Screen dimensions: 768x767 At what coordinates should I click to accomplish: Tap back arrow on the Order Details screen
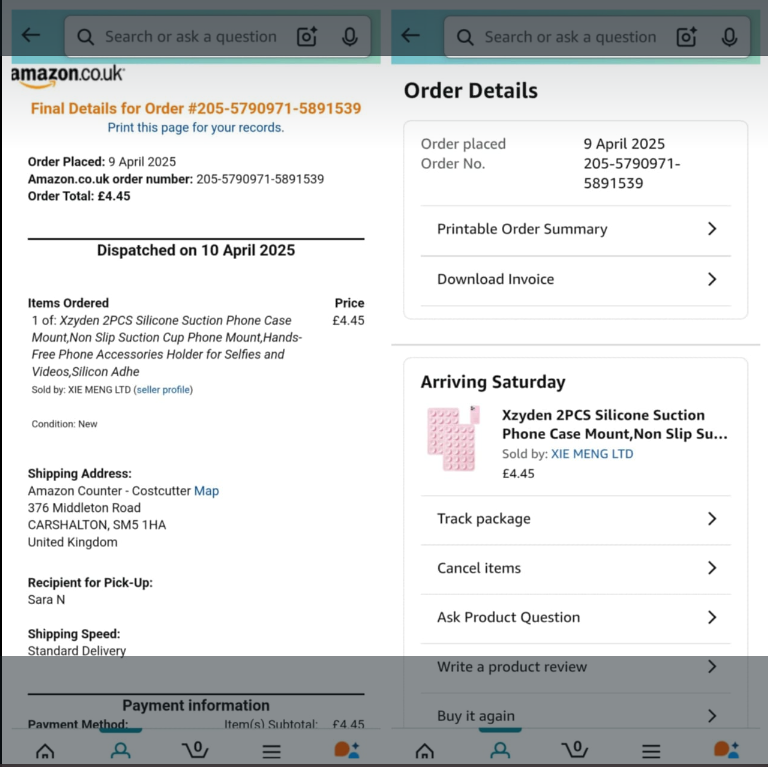click(411, 36)
